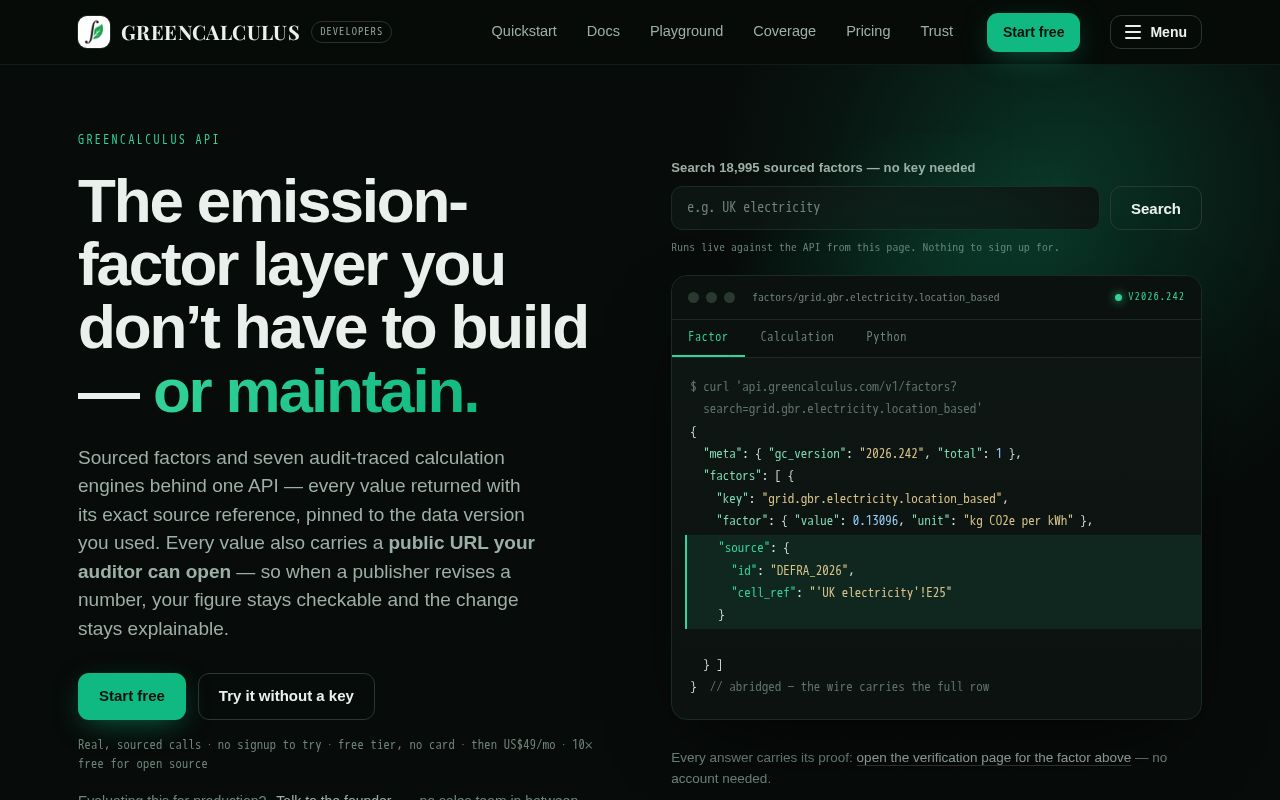Click the cell_ref 'UK electricity'!E25 code line

click(x=841, y=592)
